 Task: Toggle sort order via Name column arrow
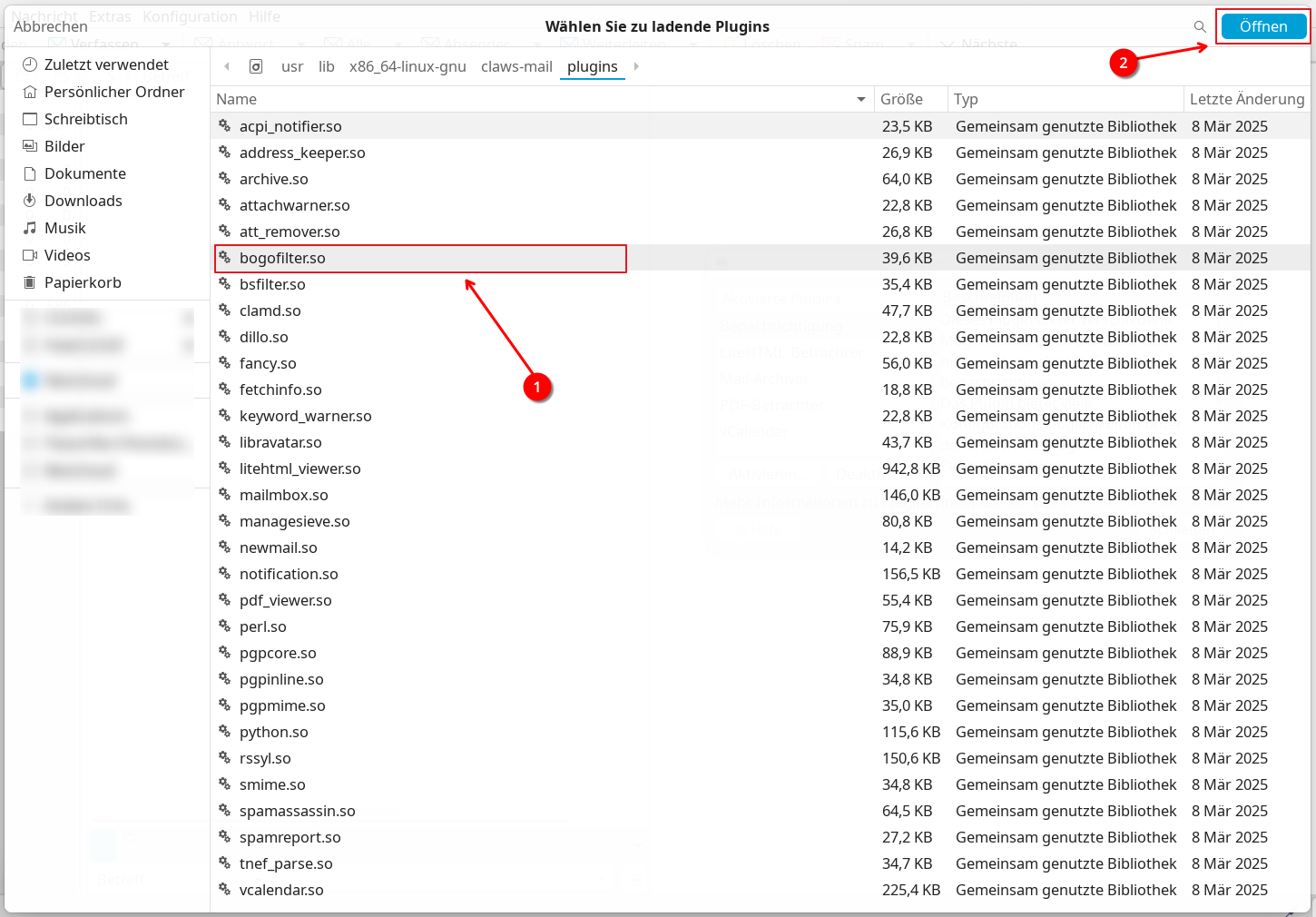click(860, 99)
